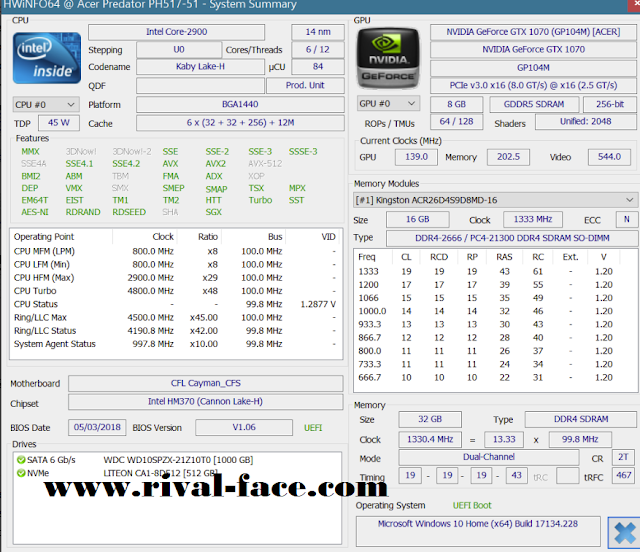
Task: Click the Microsoft Windows 10 Home OS field
Action: point(478,531)
